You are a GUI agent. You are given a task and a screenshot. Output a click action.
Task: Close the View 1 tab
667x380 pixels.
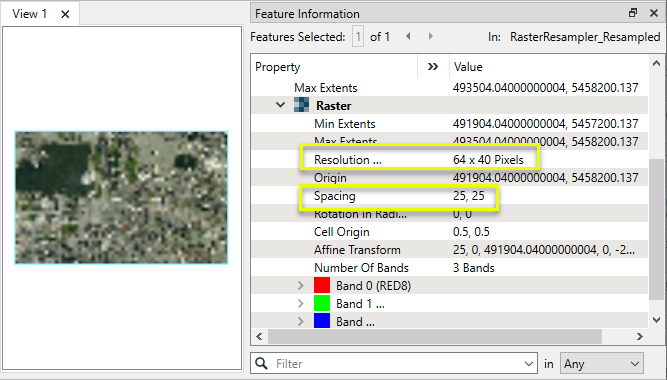[x=65, y=14]
